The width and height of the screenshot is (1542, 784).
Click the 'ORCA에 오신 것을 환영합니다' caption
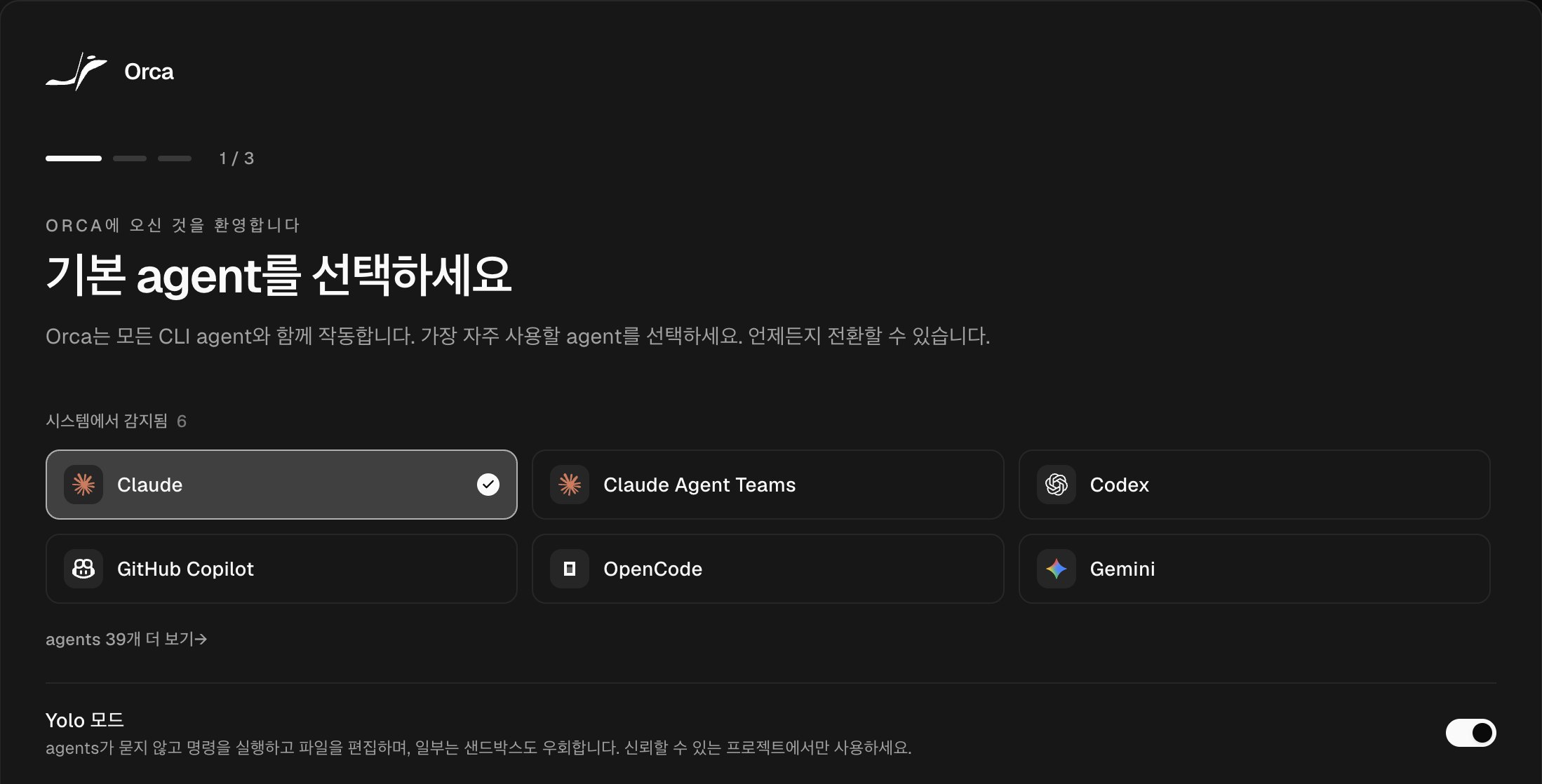tap(173, 225)
